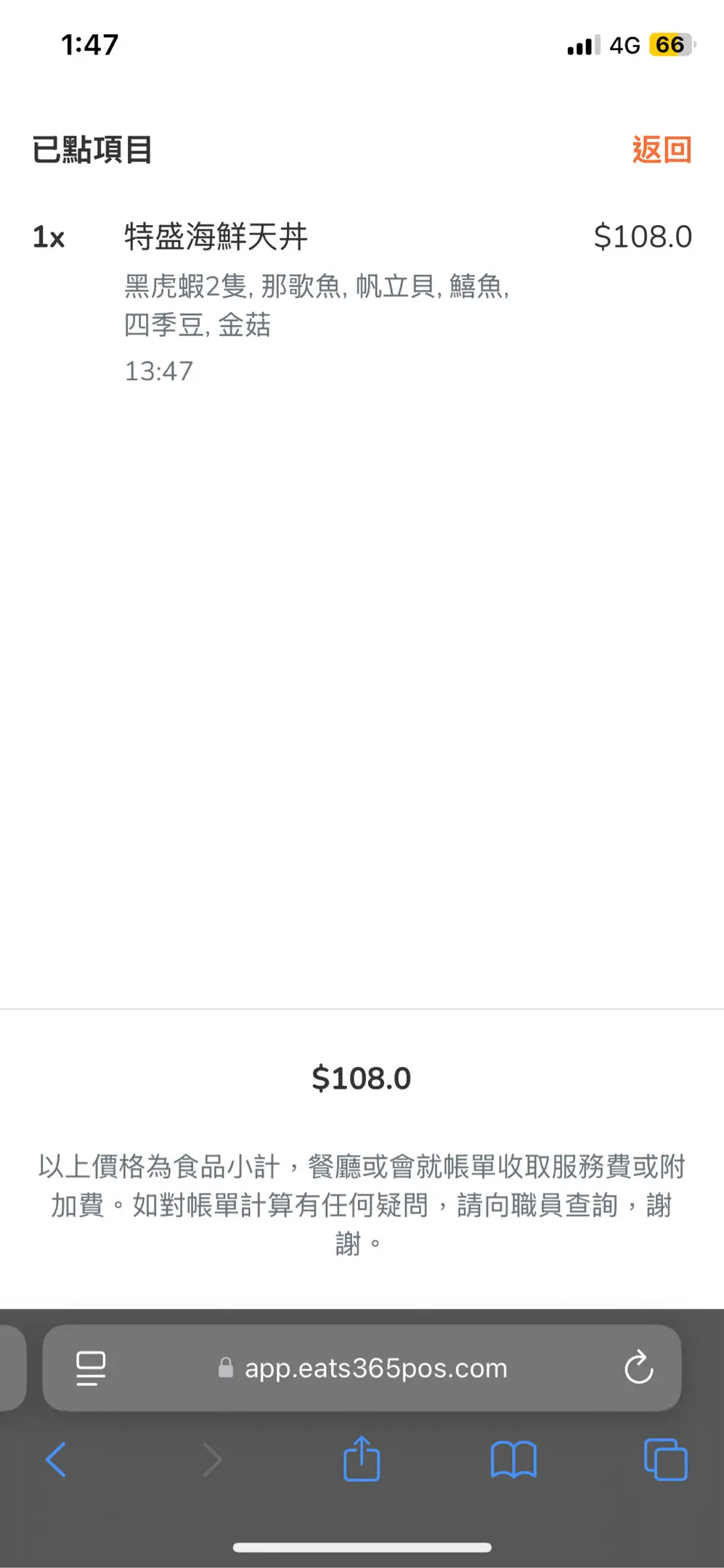Select the 特盛海鮮天丼 item name
Viewport: 724px width, 1568px height.
coord(216,237)
